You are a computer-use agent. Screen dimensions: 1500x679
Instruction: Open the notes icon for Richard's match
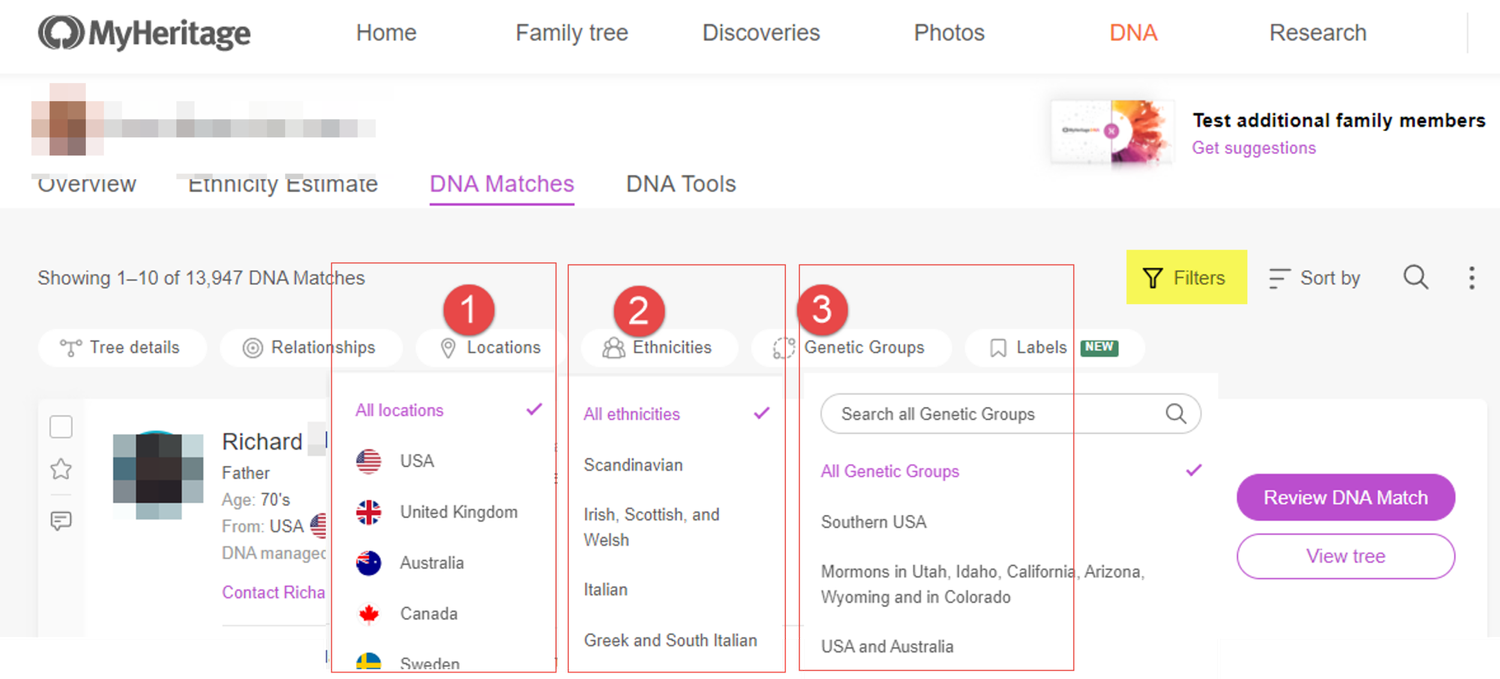(x=61, y=521)
